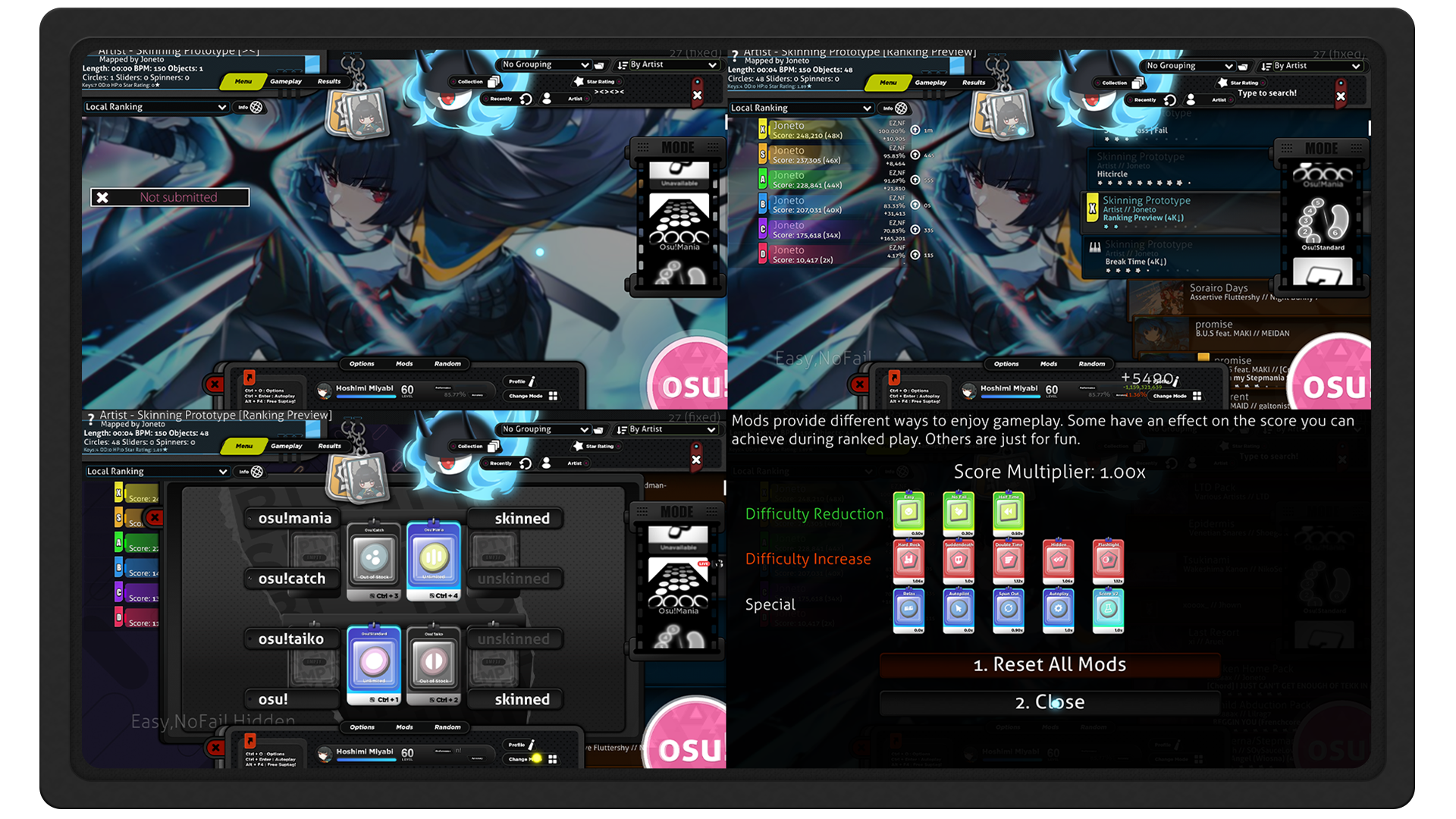This screenshot has width=1456, height=819.
Task: Select the Osu!Standard card in mode selector
Action: [374, 666]
